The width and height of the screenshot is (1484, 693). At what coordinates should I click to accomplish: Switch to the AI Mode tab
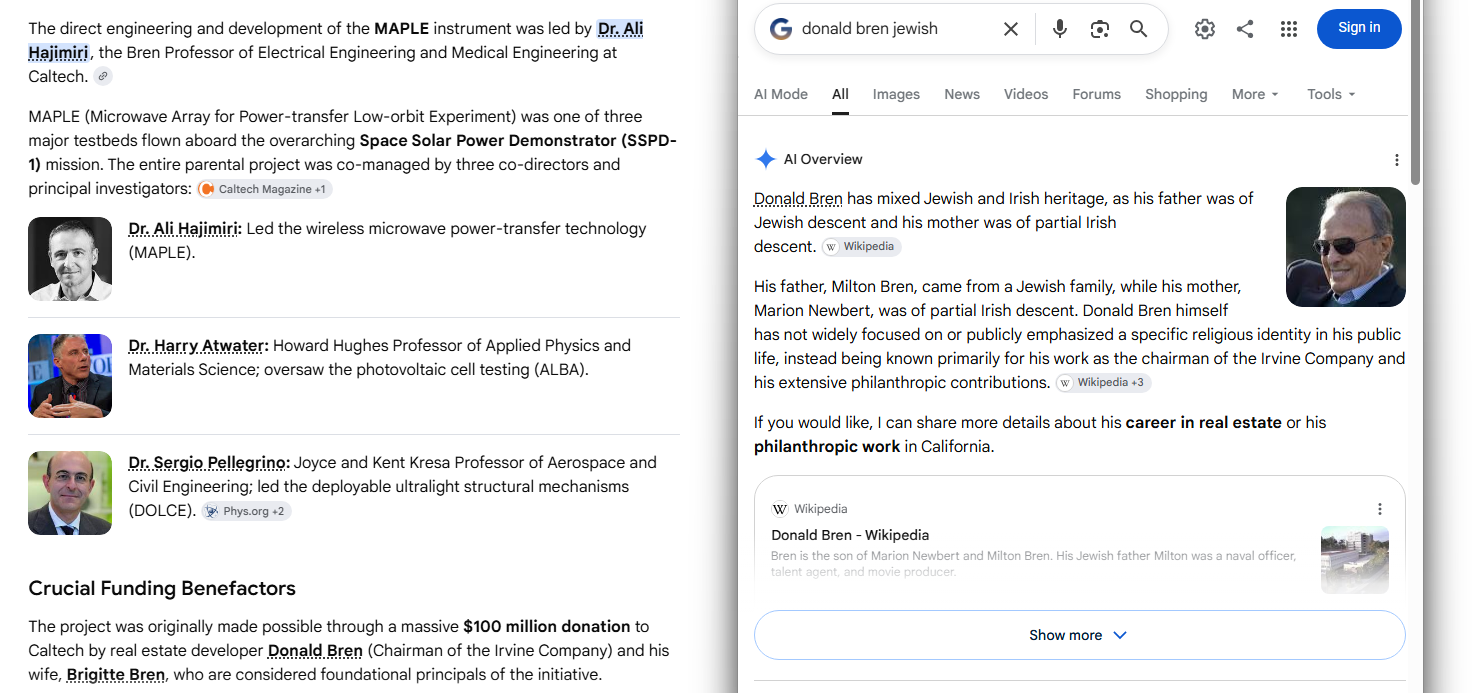(781, 94)
